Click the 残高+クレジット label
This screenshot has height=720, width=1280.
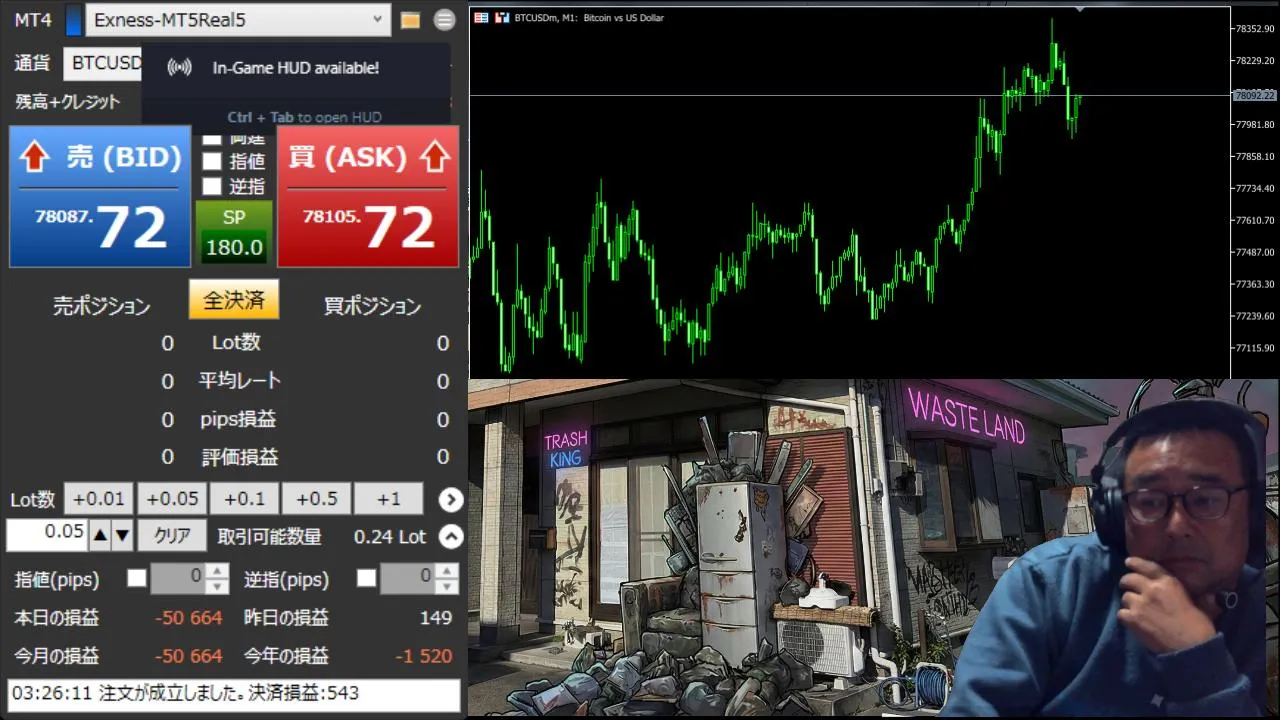point(68,101)
